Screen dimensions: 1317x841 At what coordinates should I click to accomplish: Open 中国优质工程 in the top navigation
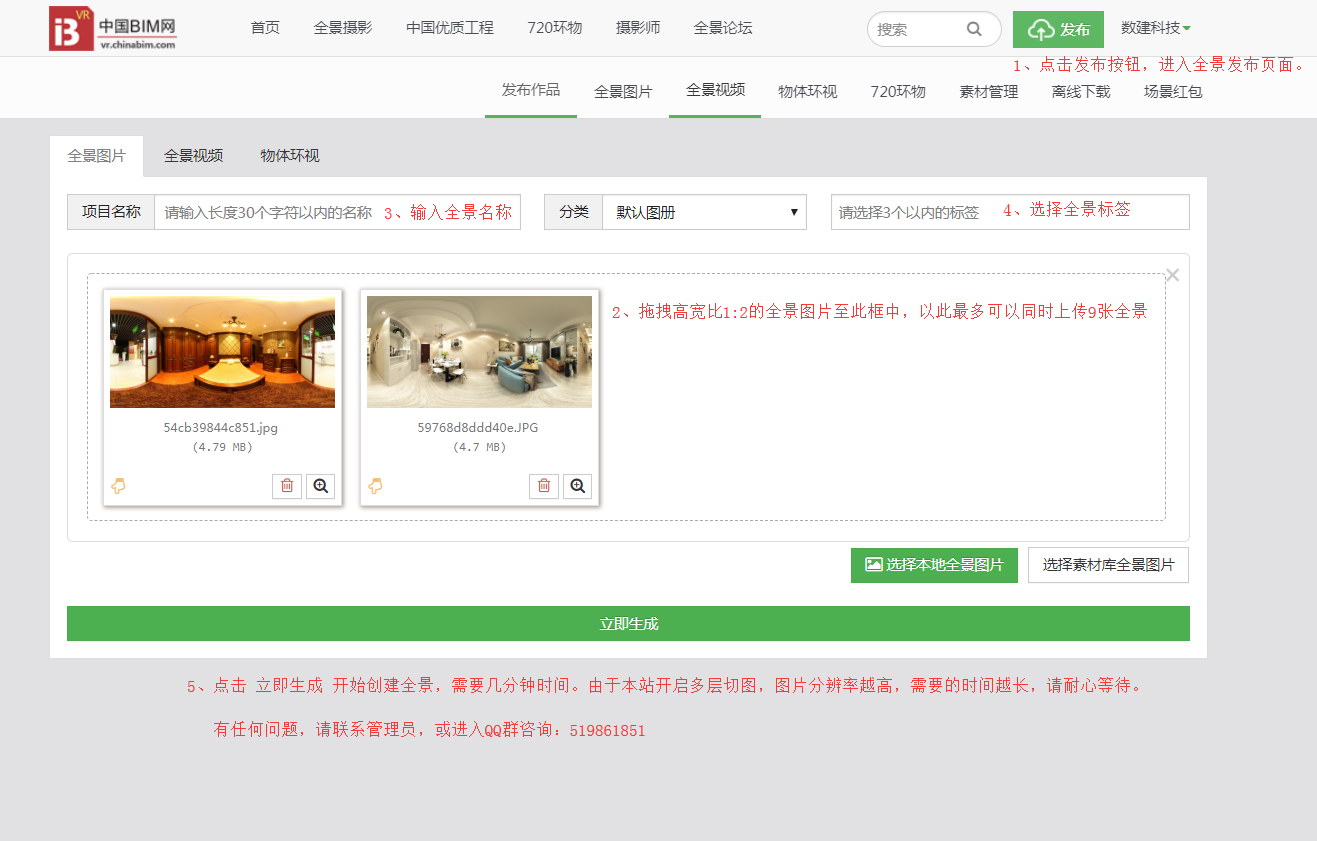tap(450, 28)
